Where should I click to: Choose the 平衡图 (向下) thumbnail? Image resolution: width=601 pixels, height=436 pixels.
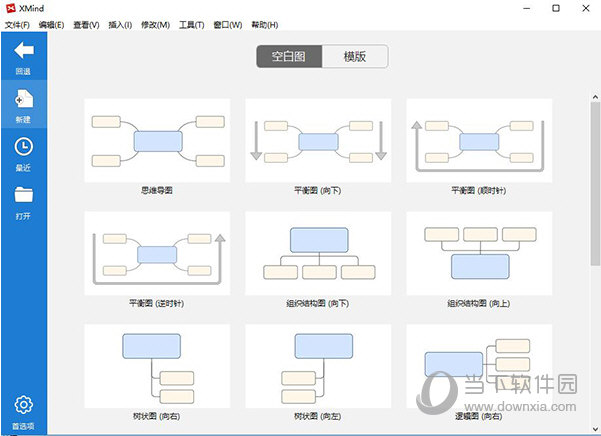coord(318,141)
